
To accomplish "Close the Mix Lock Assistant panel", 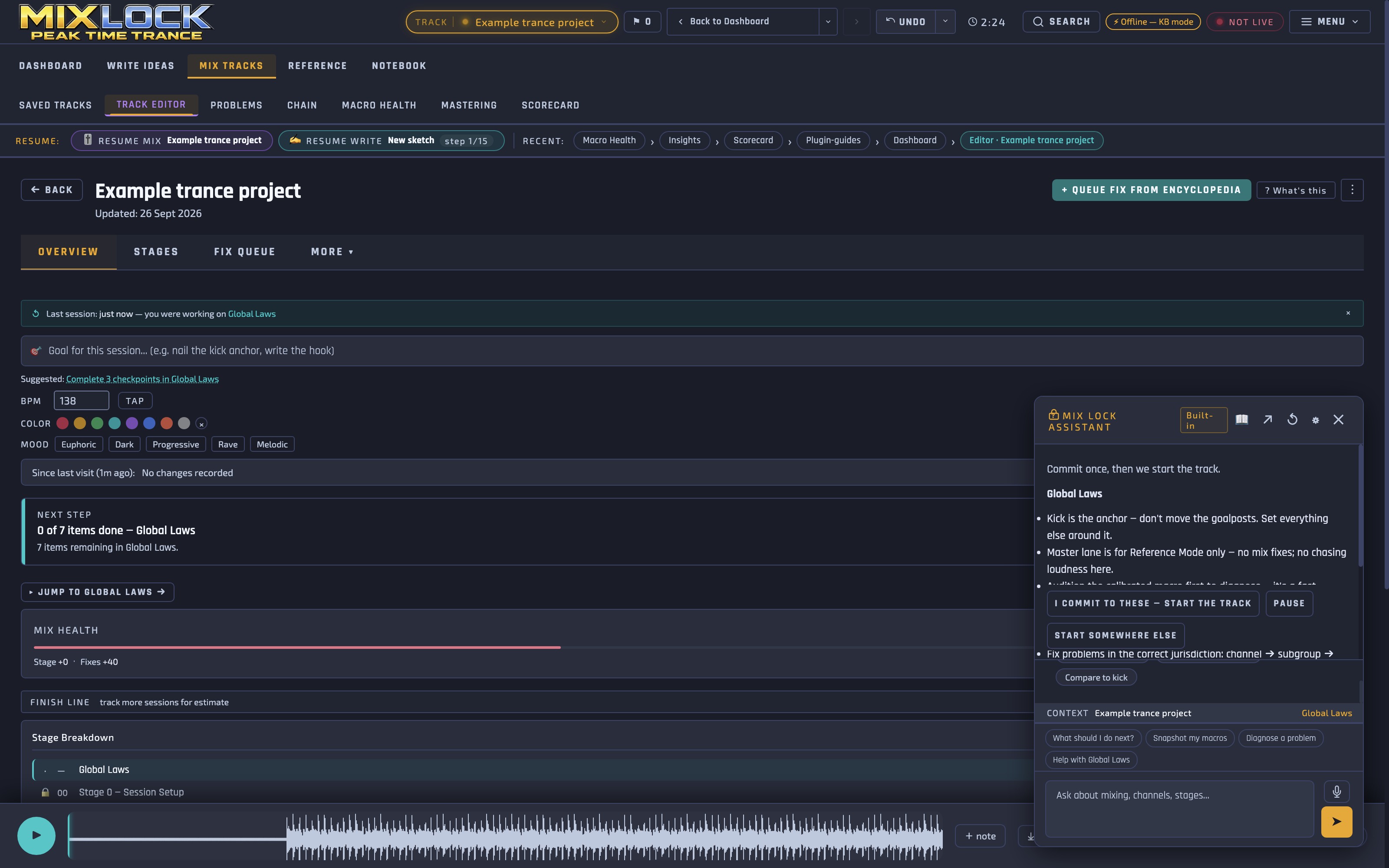I will tap(1339, 420).
